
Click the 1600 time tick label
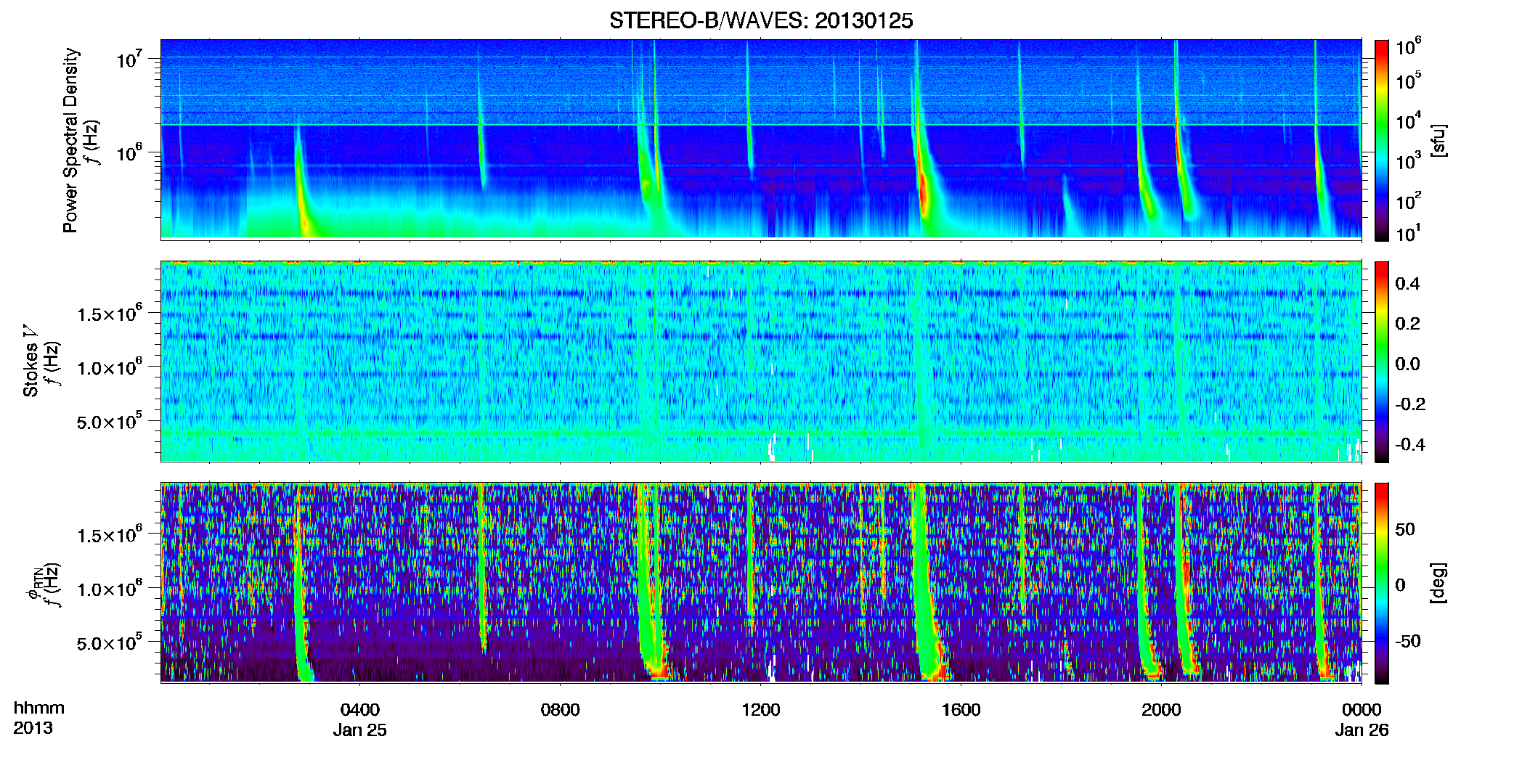(x=961, y=710)
